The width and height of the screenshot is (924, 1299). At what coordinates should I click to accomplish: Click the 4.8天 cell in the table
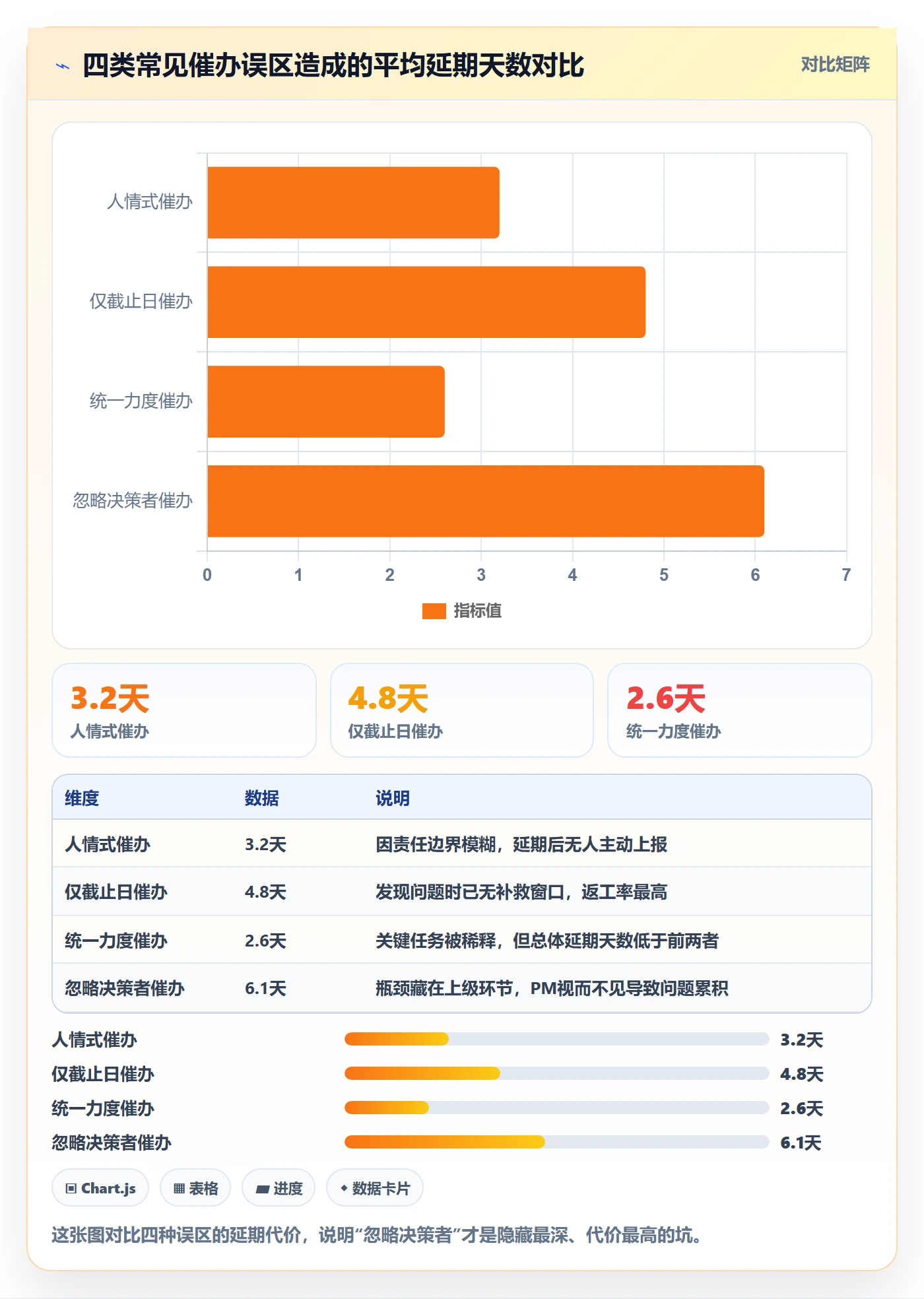pos(265,892)
